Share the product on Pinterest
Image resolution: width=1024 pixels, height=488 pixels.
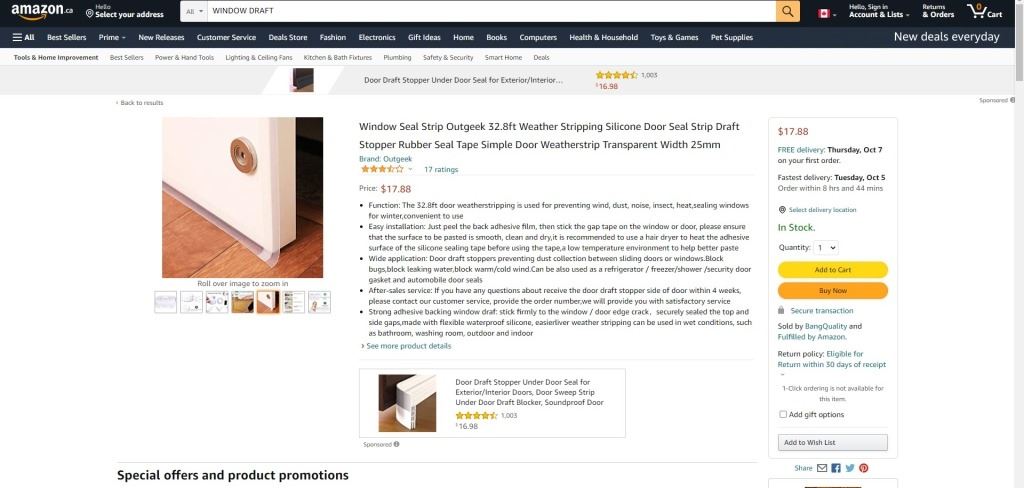[x=863, y=468]
